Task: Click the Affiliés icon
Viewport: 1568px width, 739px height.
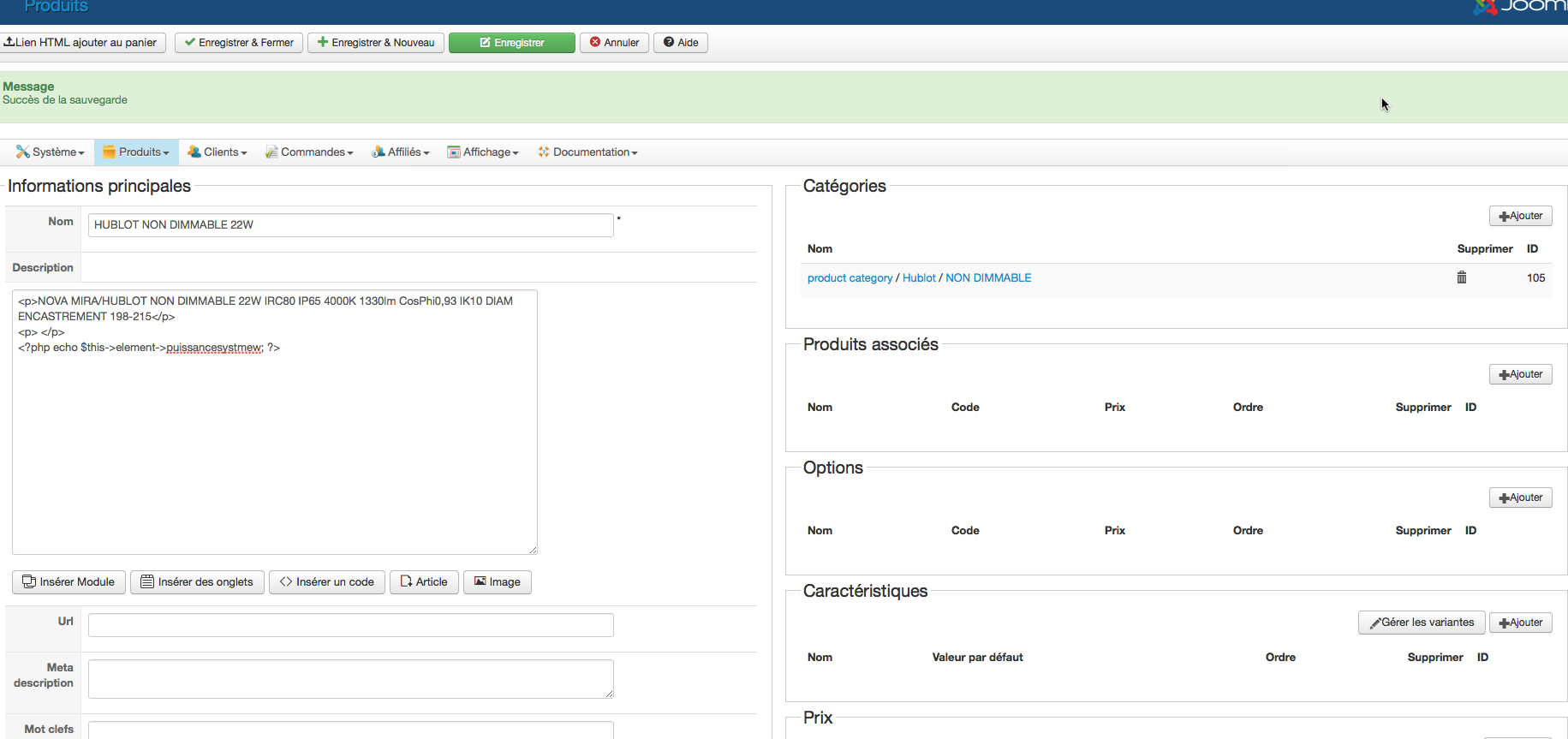Action: [x=379, y=152]
